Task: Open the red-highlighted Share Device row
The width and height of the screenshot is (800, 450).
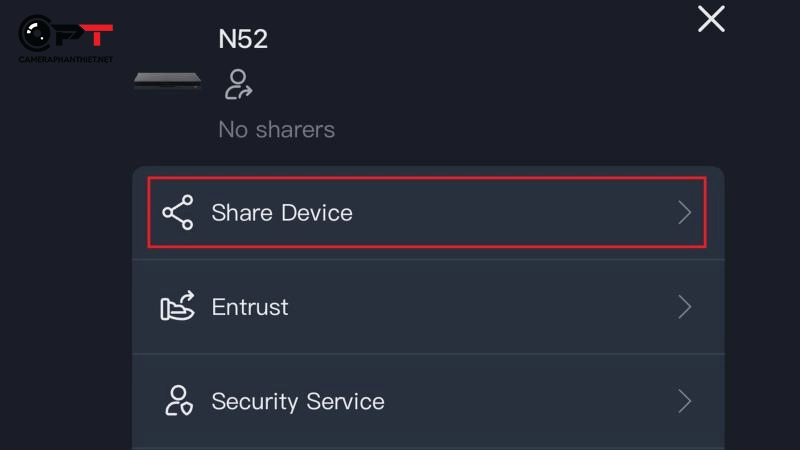Action: tap(428, 213)
